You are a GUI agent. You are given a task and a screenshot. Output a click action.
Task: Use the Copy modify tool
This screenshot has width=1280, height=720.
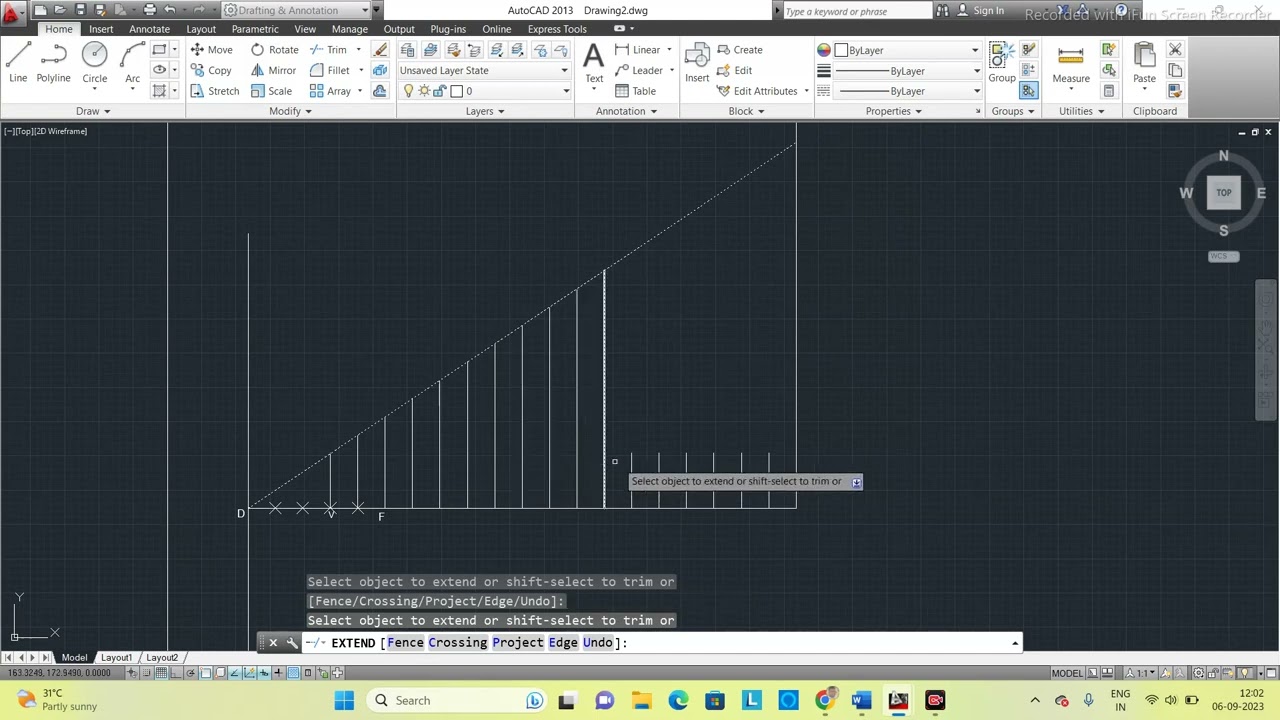point(212,71)
